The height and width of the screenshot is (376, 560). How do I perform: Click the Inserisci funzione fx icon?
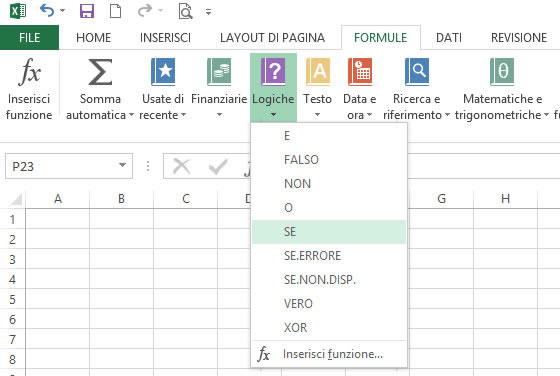[x=29, y=72]
